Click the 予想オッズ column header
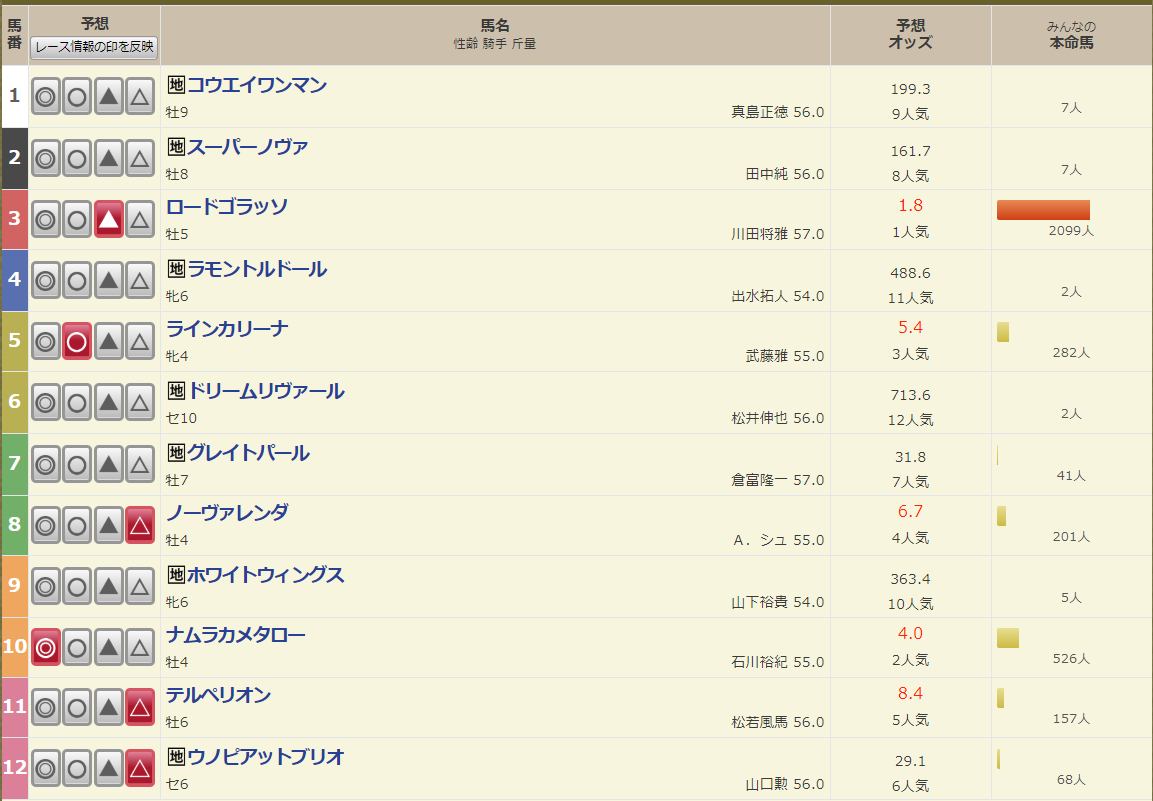The image size is (1153, 801). click(x=910, y=35)
